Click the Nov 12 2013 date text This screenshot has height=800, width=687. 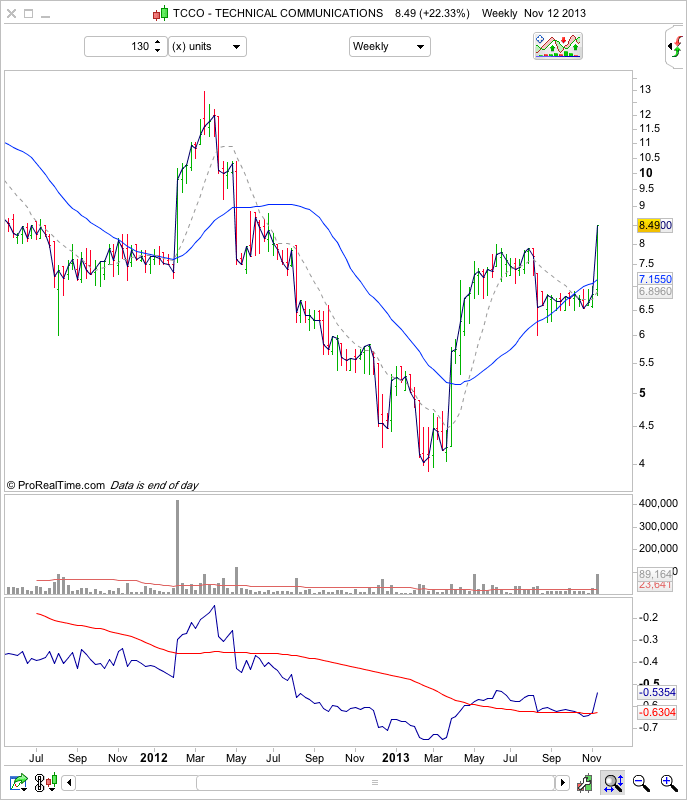(x=555, y=13)
